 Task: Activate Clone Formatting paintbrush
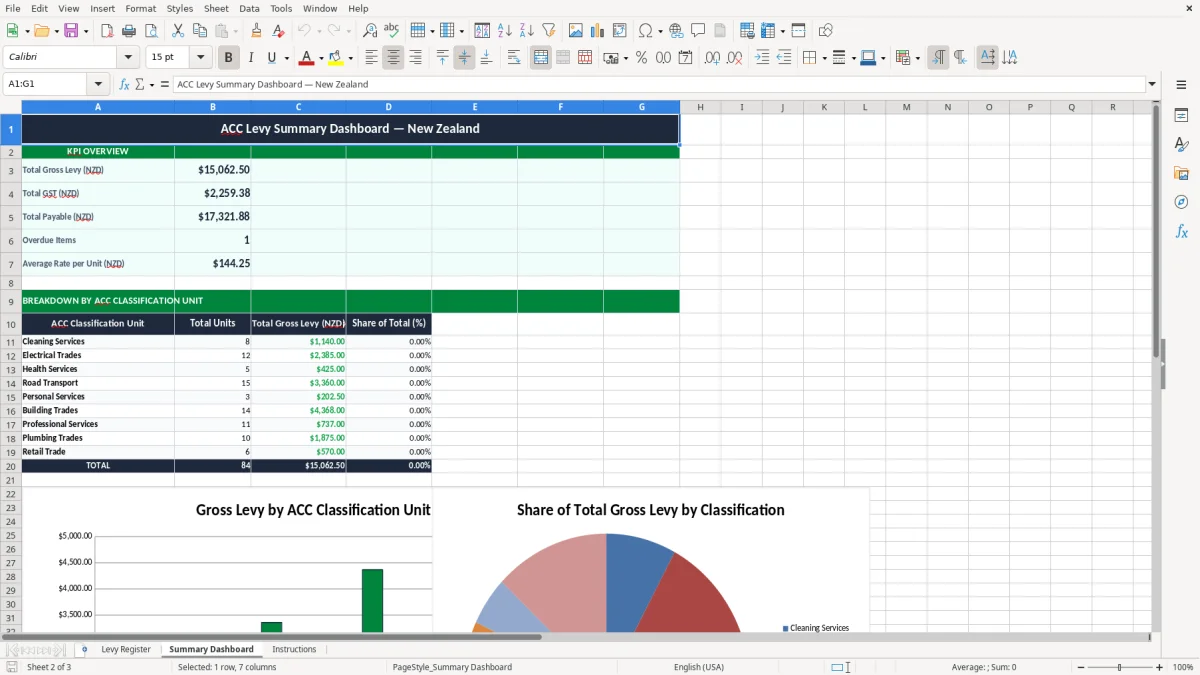point(256,31)
